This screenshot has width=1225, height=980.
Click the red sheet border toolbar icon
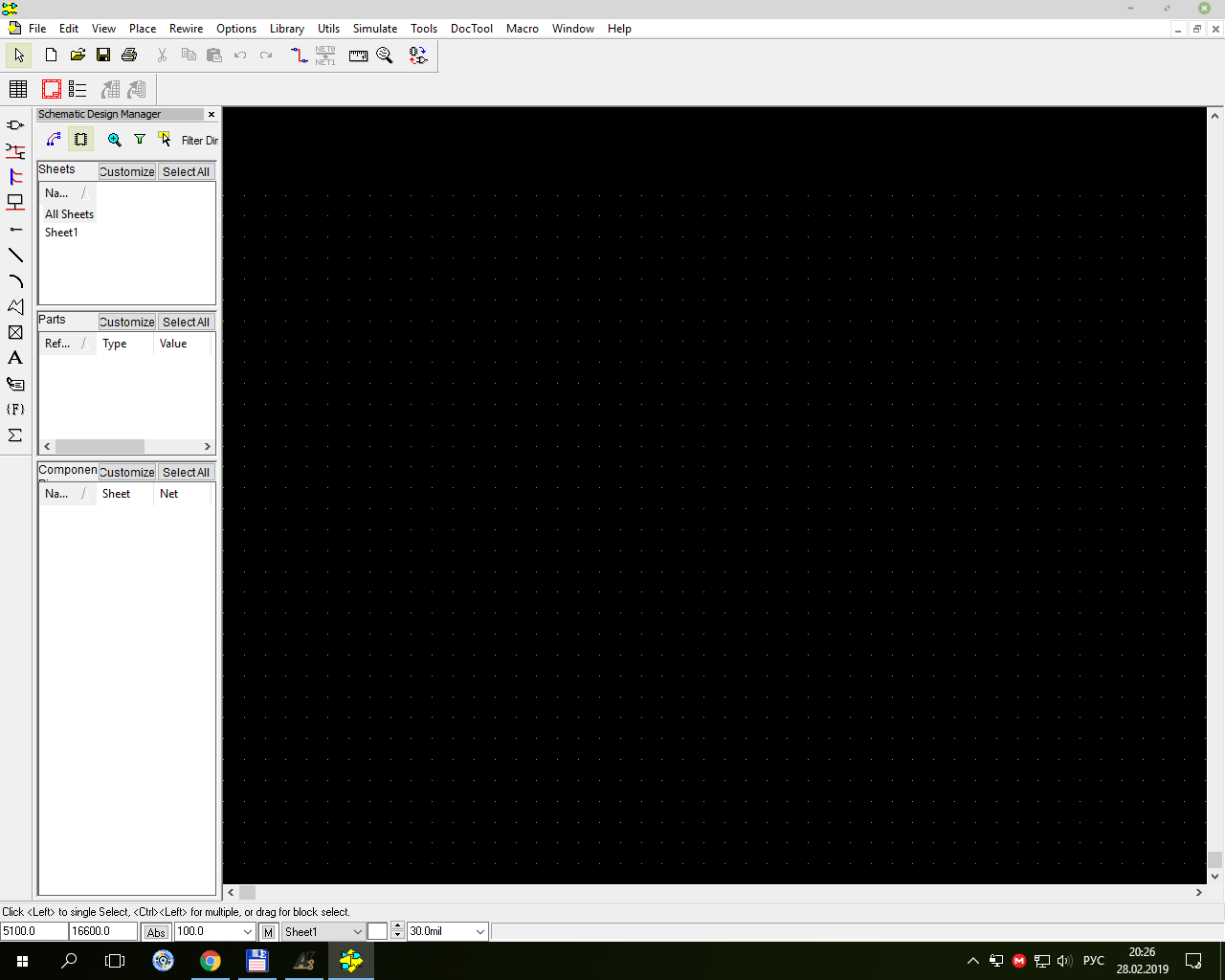coord(52,89)
